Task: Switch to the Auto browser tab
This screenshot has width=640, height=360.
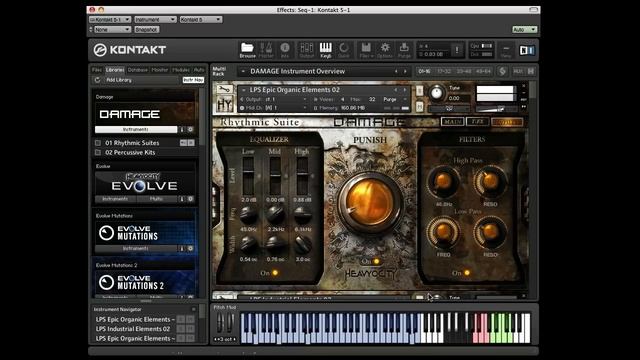Action: pos(199,70)
